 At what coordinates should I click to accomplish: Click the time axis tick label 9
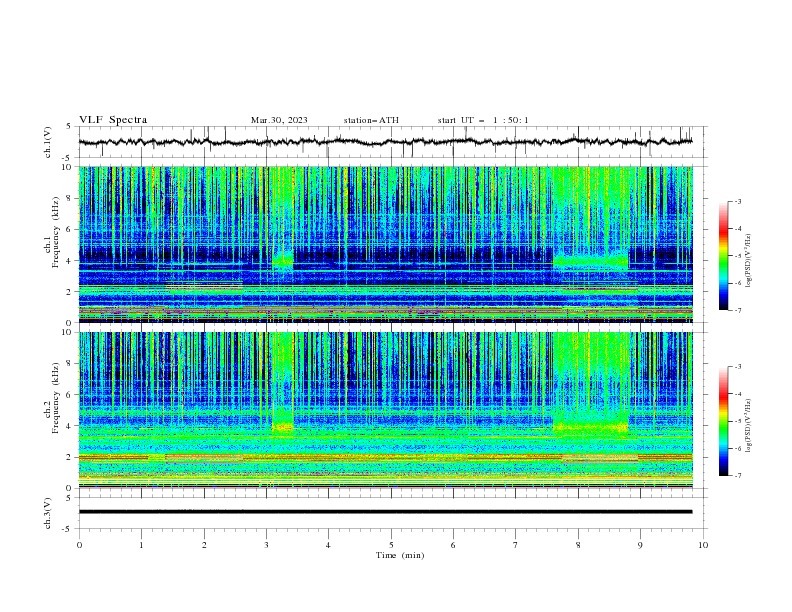(640, 545)
